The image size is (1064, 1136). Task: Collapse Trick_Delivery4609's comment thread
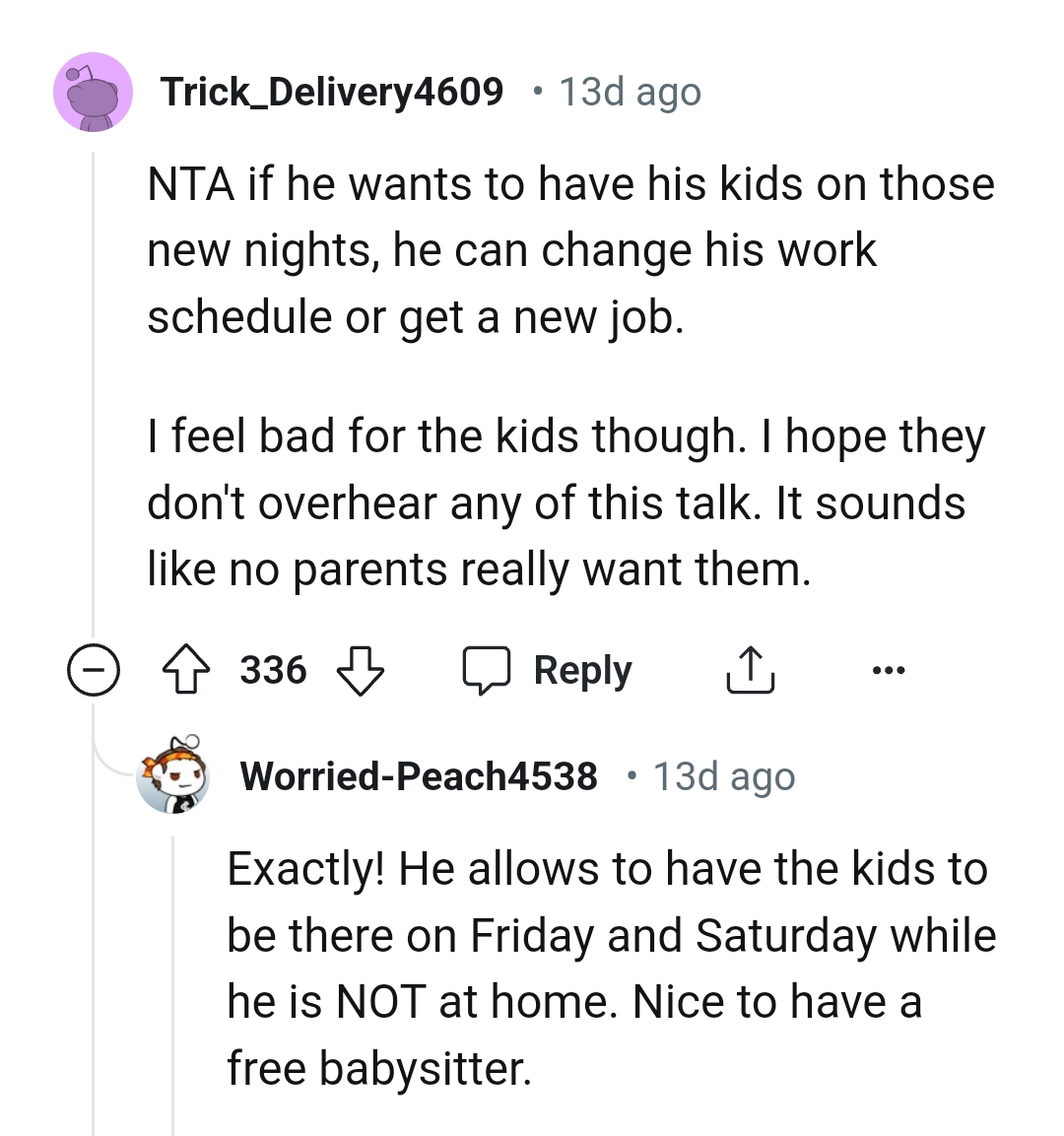[x=93, y=671]
